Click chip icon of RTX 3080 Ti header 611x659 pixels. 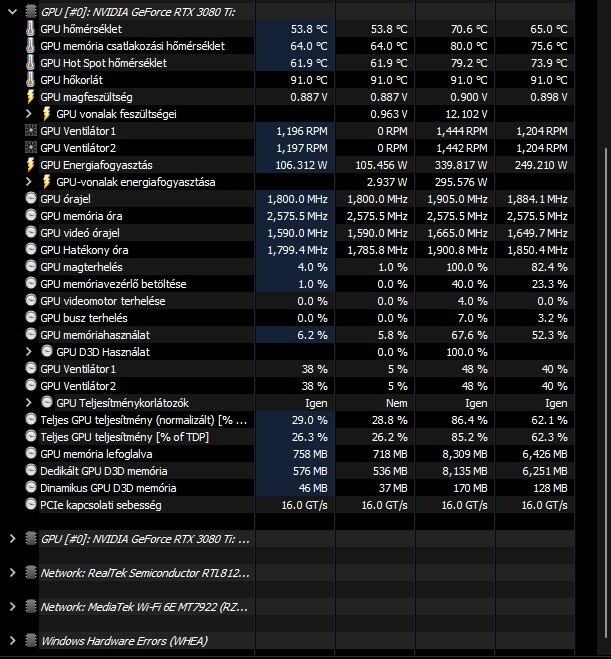click(x=31, y=11)
